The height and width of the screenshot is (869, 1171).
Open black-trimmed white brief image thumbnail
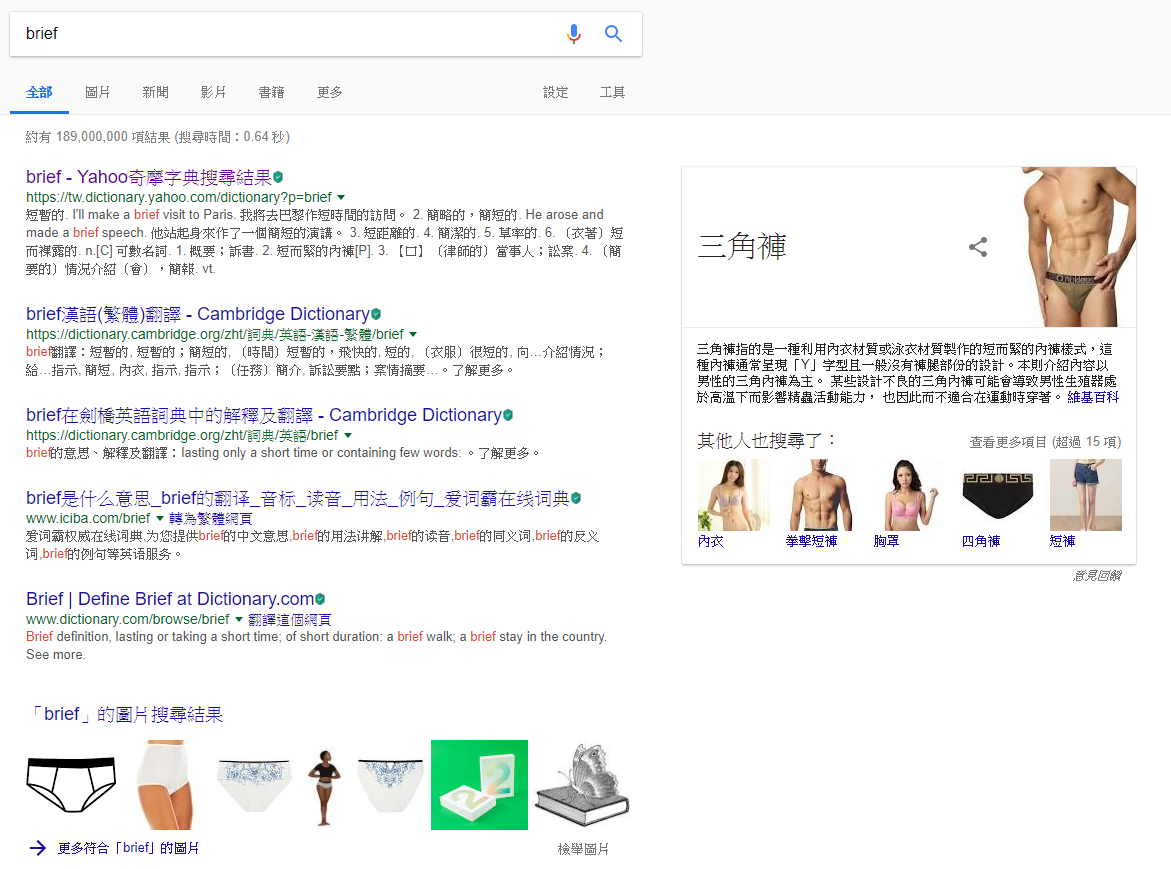coord(72,785)
